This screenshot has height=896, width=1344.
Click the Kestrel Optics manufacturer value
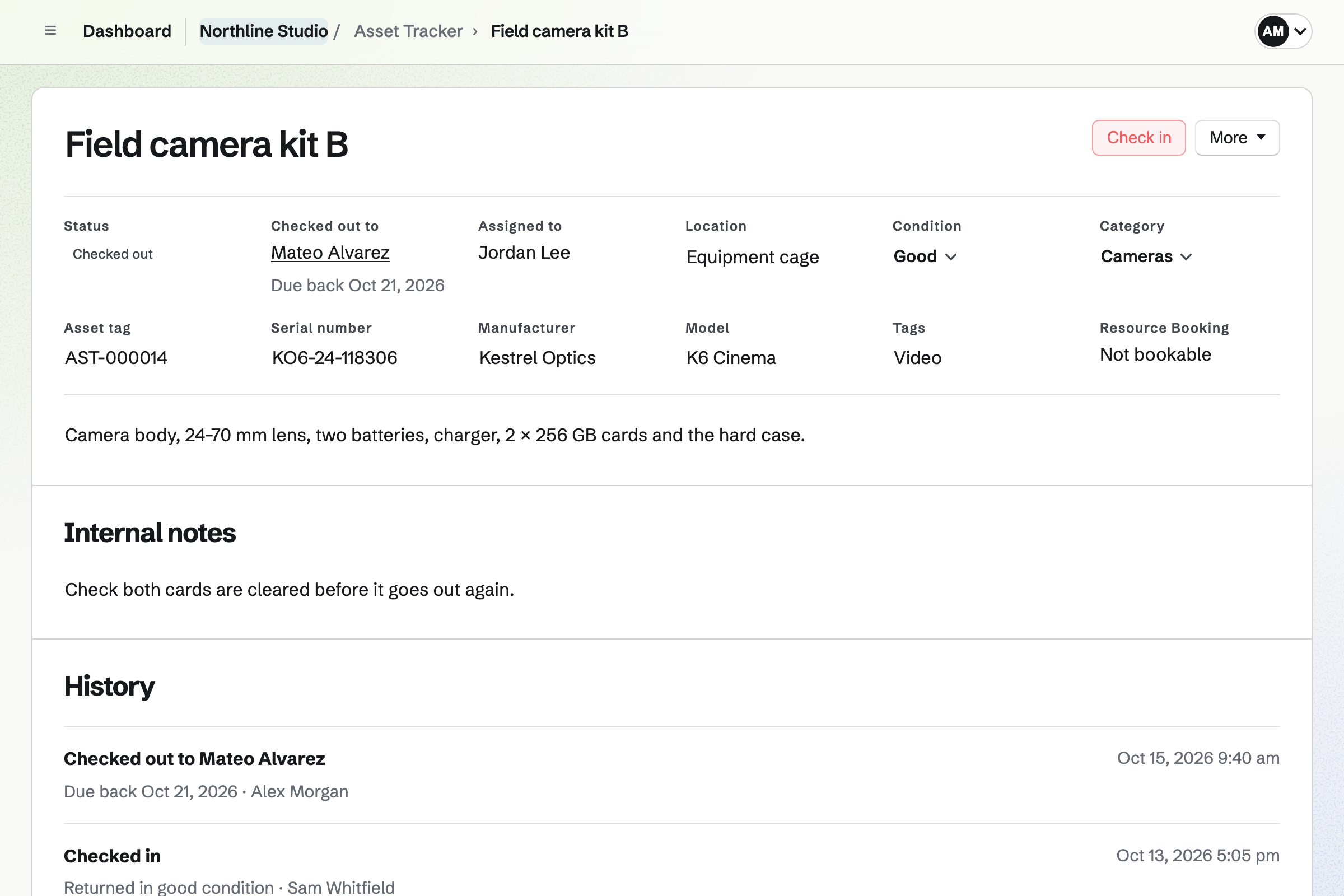coord(537,358)
